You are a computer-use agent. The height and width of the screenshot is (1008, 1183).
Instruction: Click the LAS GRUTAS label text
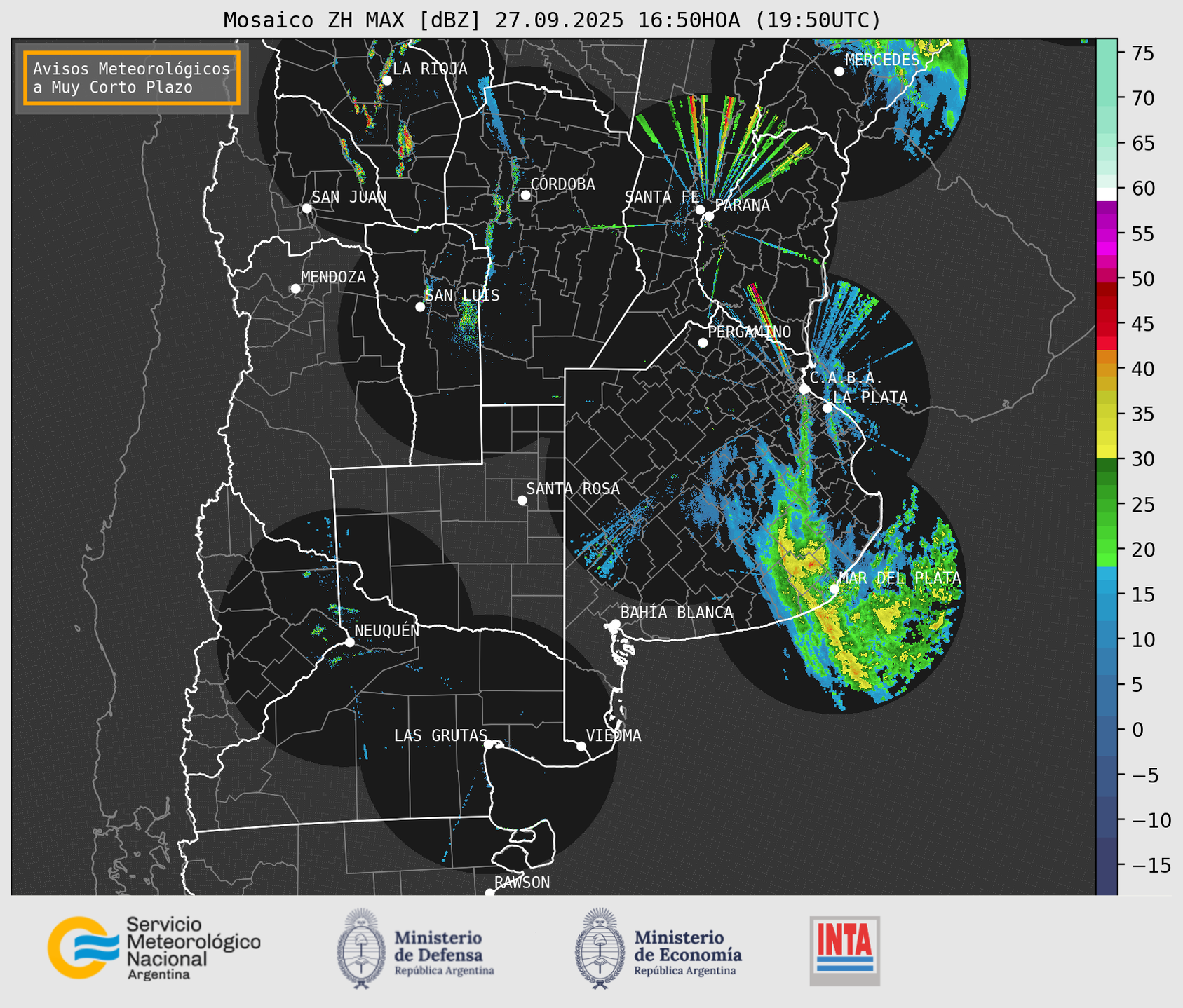click(440, 735)
